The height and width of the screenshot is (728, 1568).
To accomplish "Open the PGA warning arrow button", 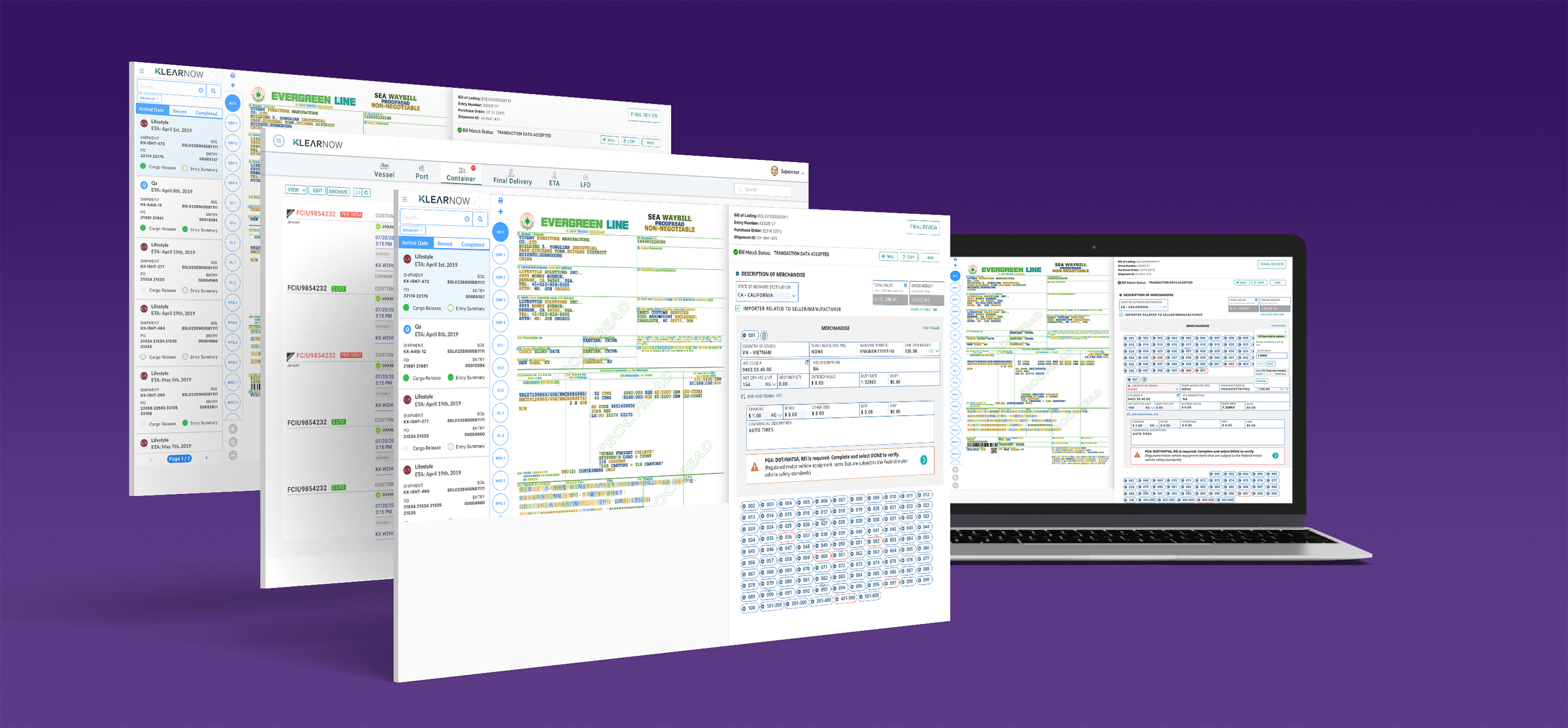I will tap(923, 460).
